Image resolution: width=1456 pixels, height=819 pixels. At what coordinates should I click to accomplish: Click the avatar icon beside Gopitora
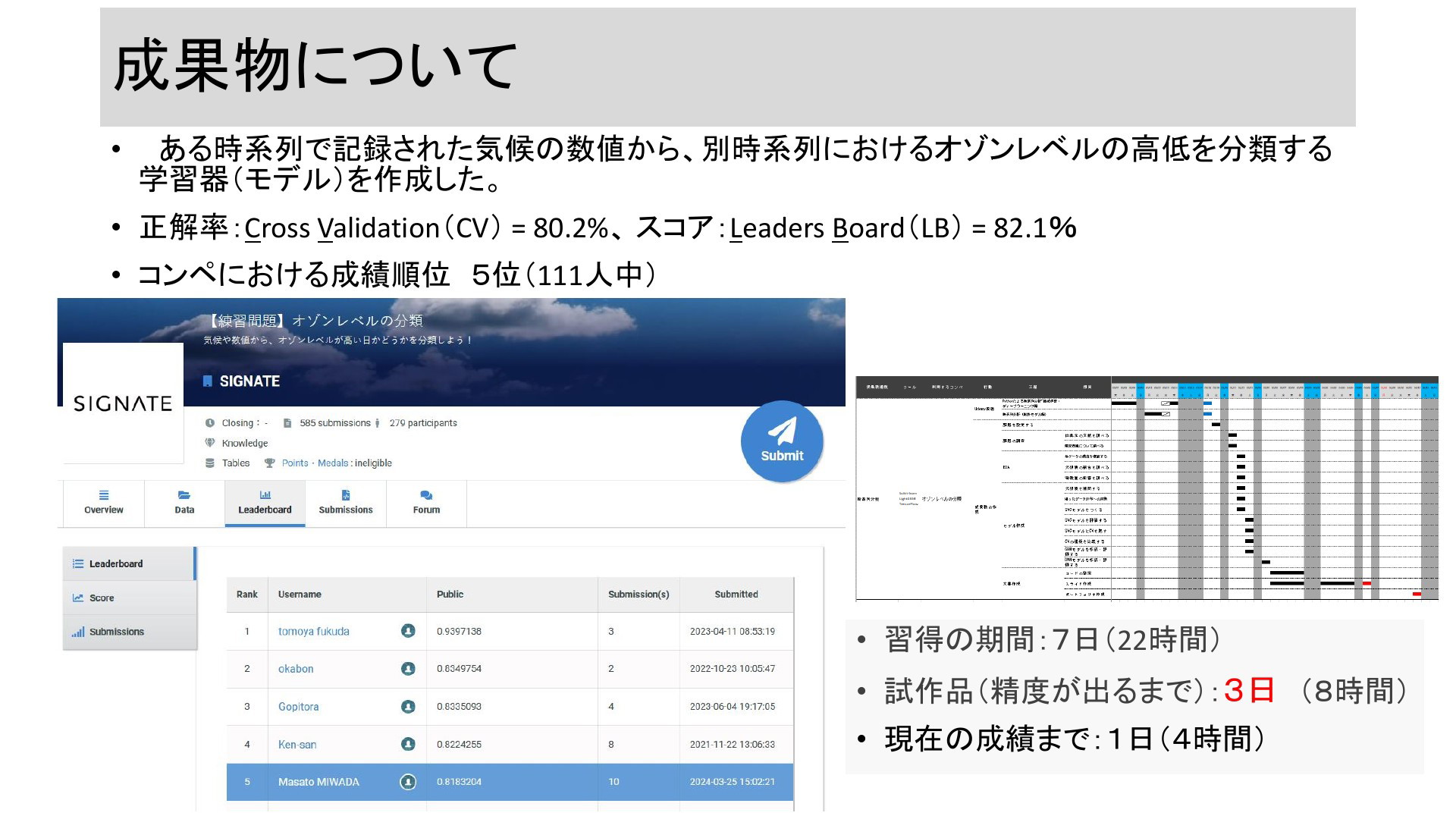tap(408, 707)
